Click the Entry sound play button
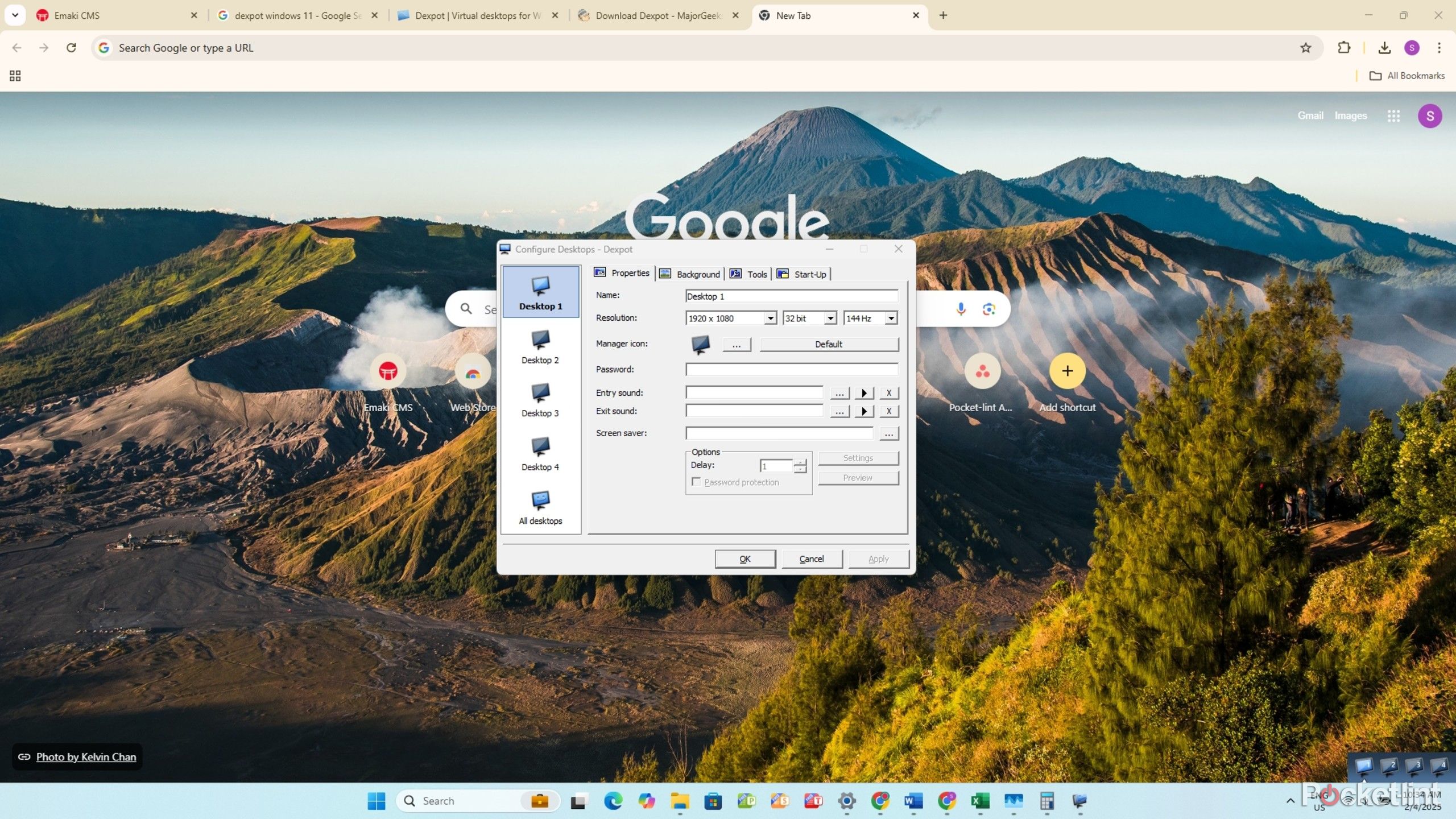Screen dimensions: 1456x819 click(x=863, y=391)
